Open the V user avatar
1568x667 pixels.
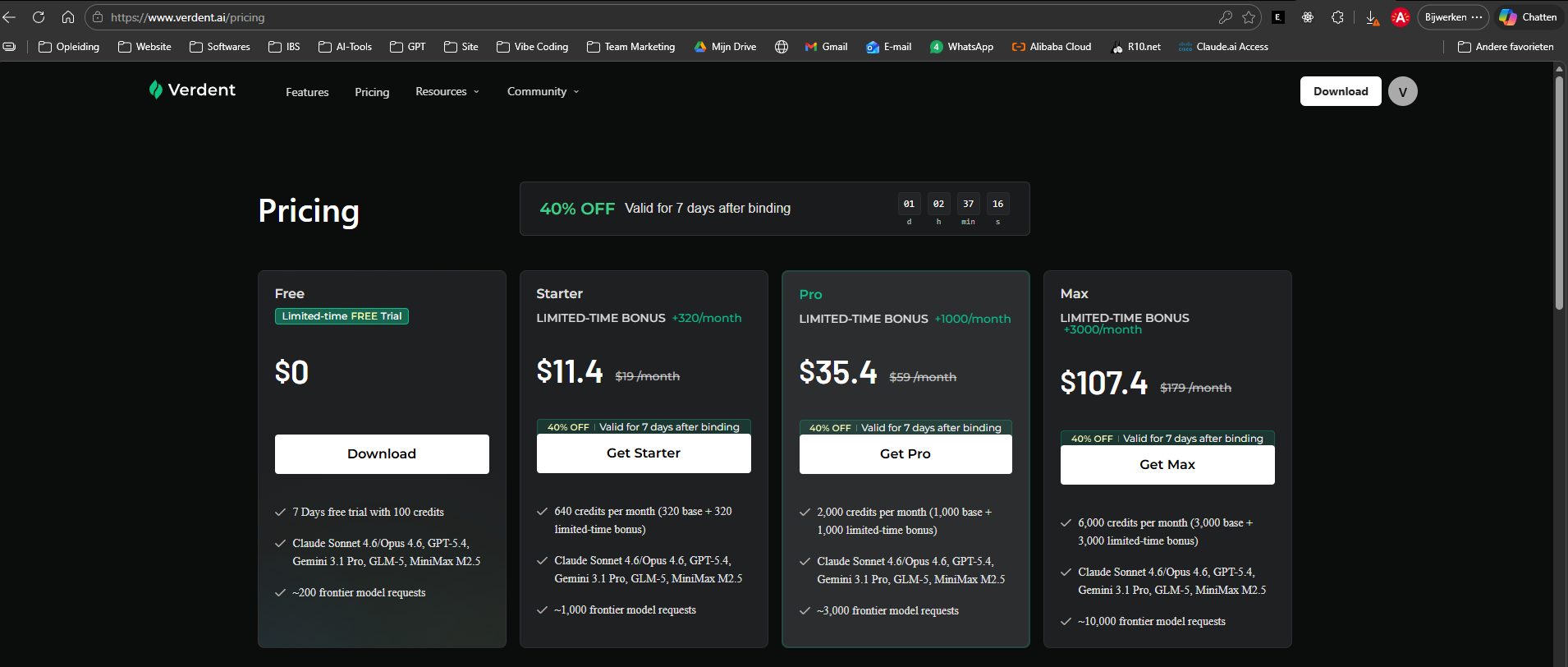1403,91
